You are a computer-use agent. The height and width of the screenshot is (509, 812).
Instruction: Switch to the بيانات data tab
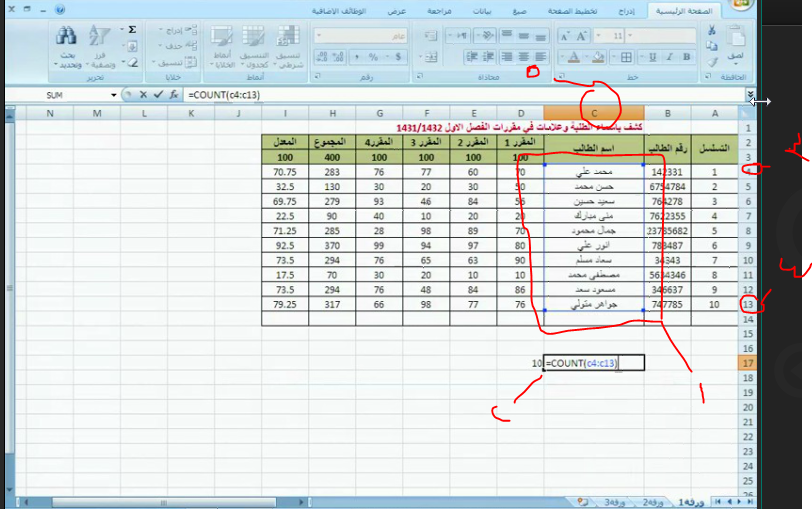482,11
